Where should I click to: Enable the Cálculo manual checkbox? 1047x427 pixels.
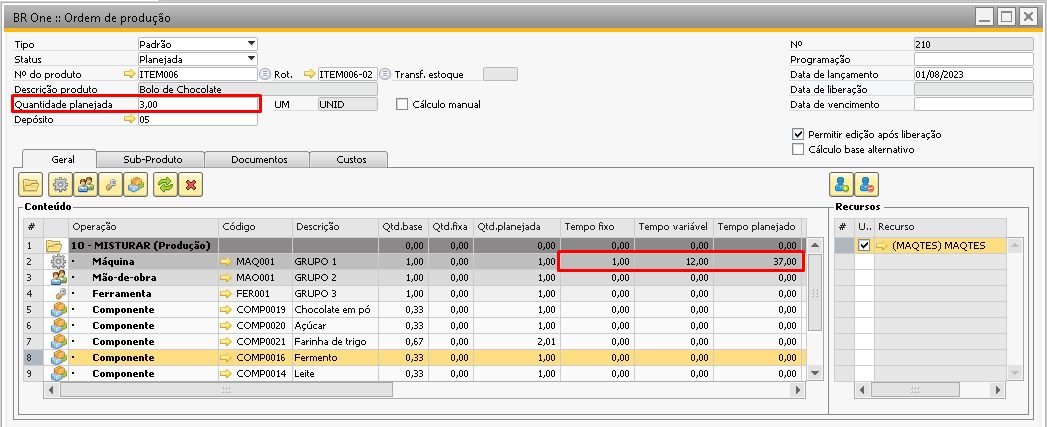403,104
